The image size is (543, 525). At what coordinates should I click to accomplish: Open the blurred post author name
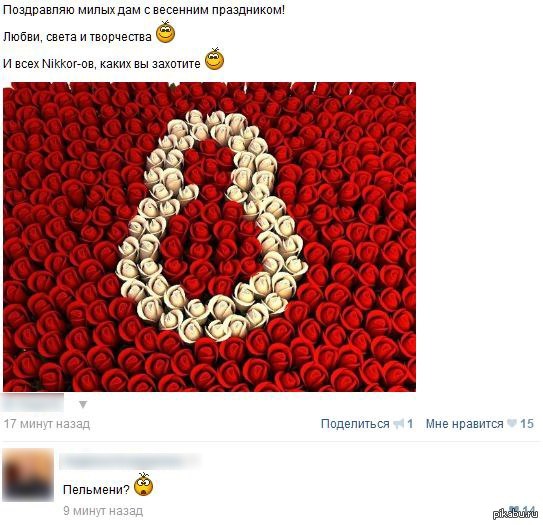click(x=33, y=403)
